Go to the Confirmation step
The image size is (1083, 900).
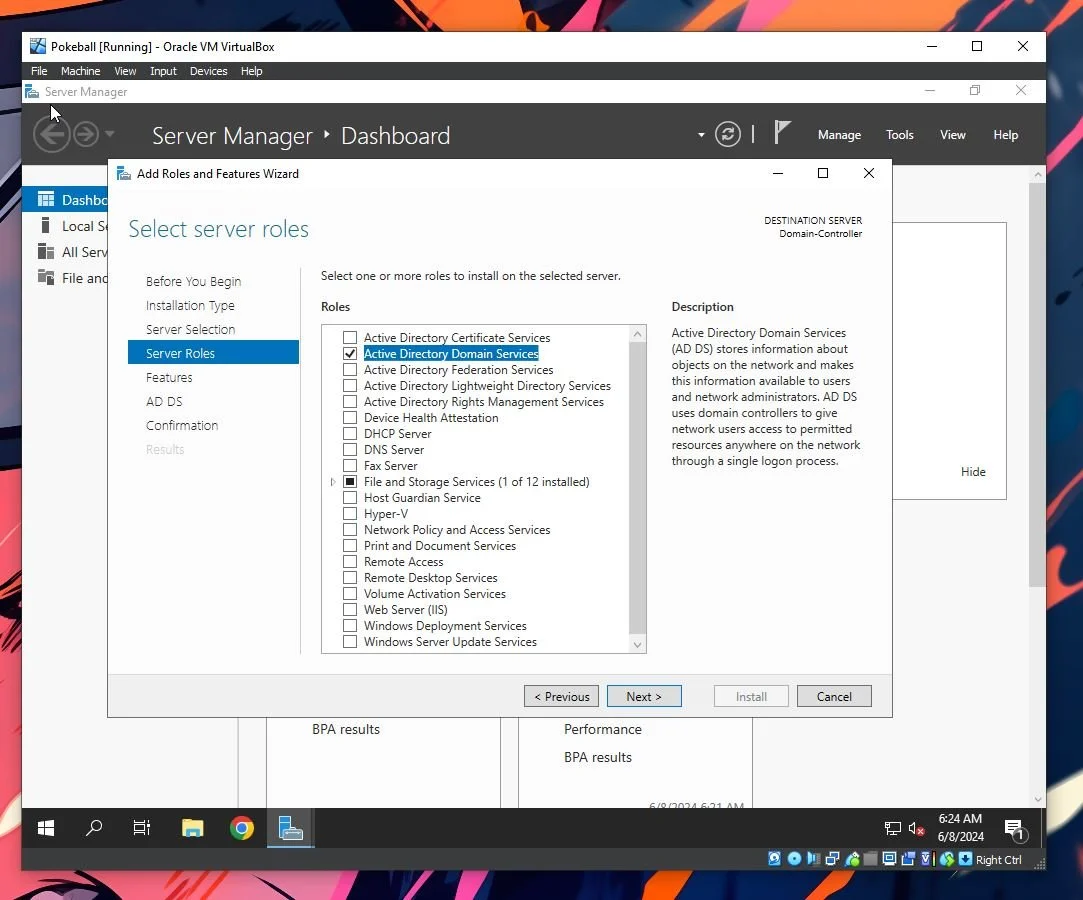point(182,425)
